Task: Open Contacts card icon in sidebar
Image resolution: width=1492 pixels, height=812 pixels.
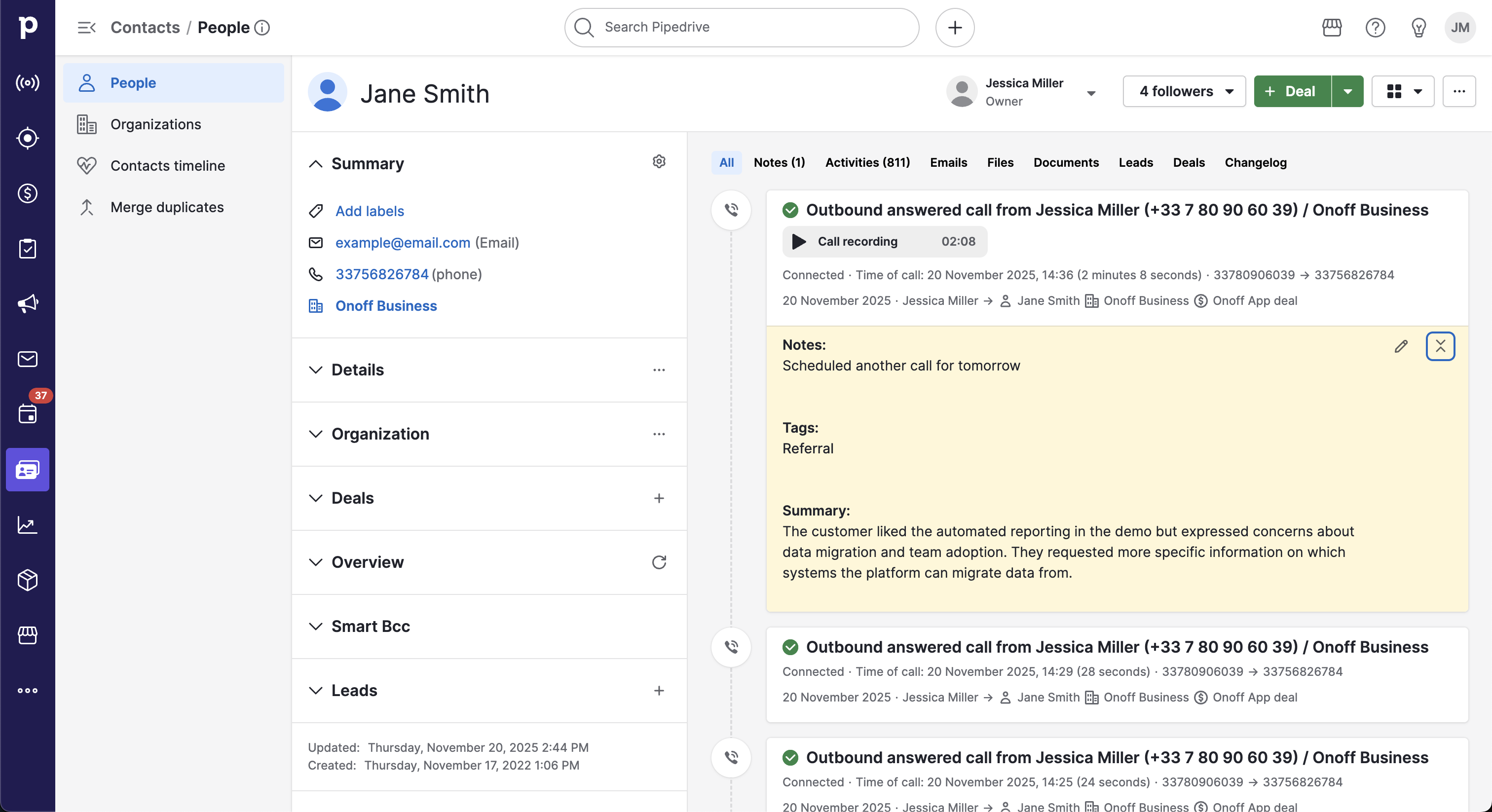Action: 27,469
